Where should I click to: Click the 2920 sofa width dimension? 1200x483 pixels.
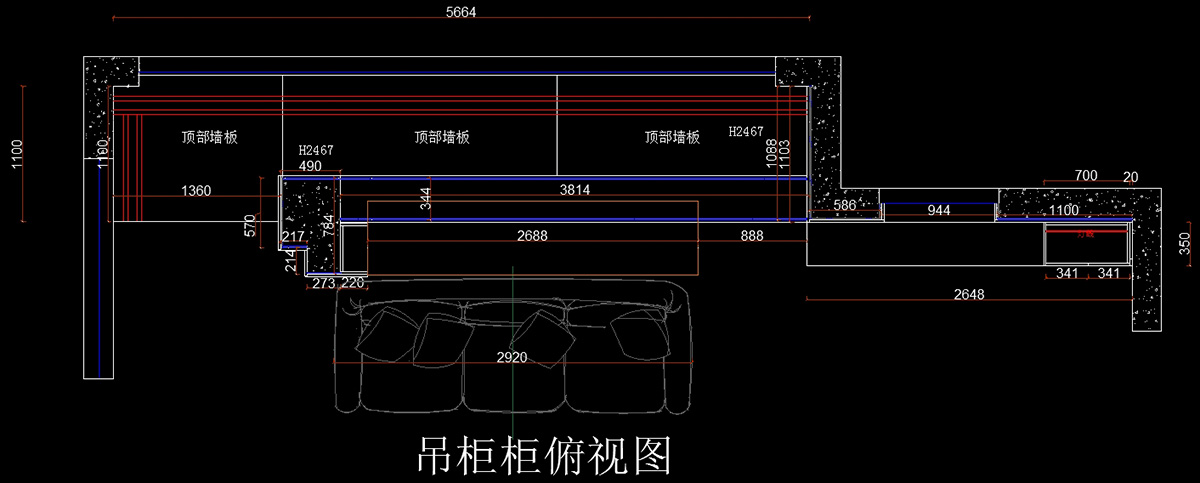pyautogui.click(x=511, y=357)
